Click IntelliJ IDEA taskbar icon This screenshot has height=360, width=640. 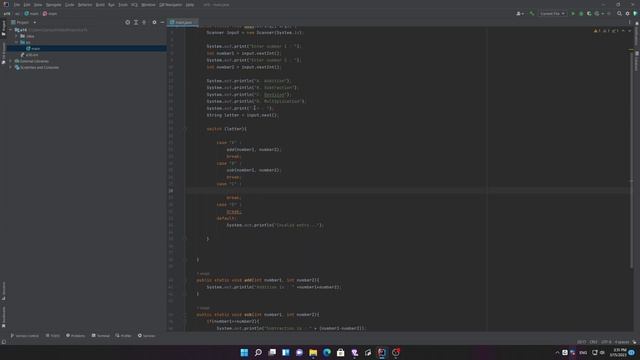click(382, 353)
